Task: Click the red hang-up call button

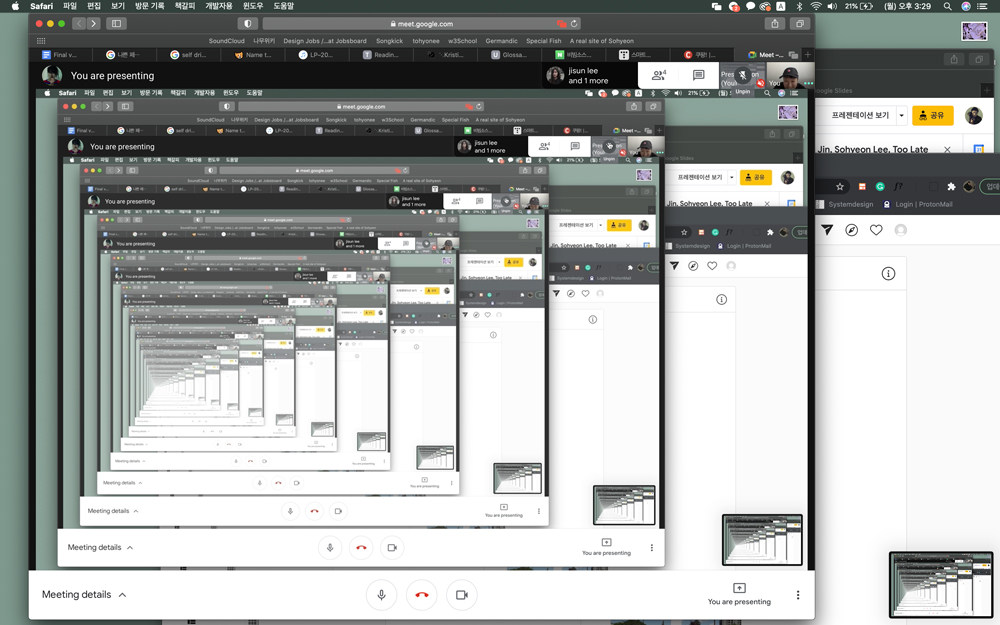Action: point(421,595)
